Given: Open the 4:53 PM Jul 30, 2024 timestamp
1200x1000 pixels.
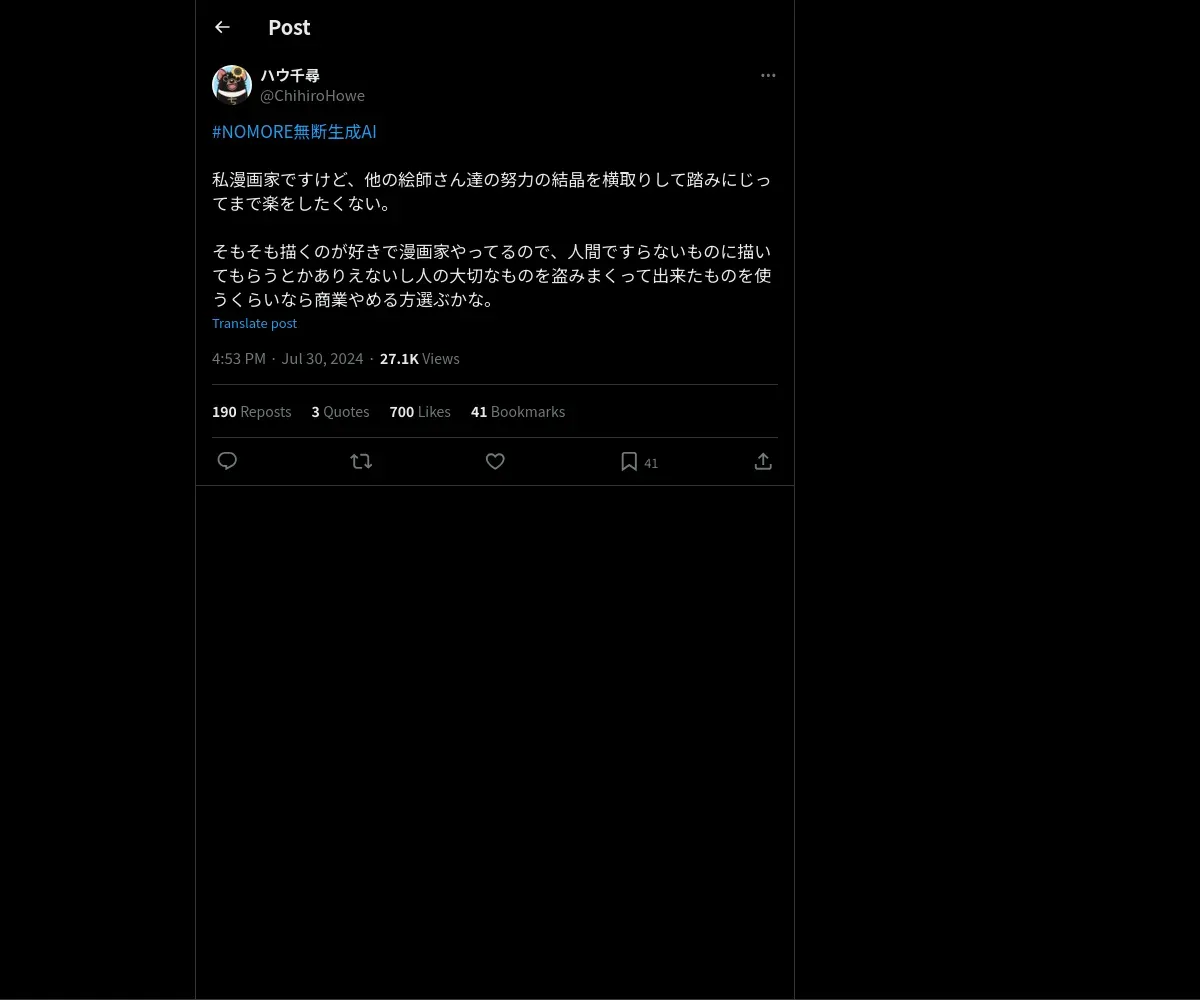Looking at the screenshot, I should (288, 358).
